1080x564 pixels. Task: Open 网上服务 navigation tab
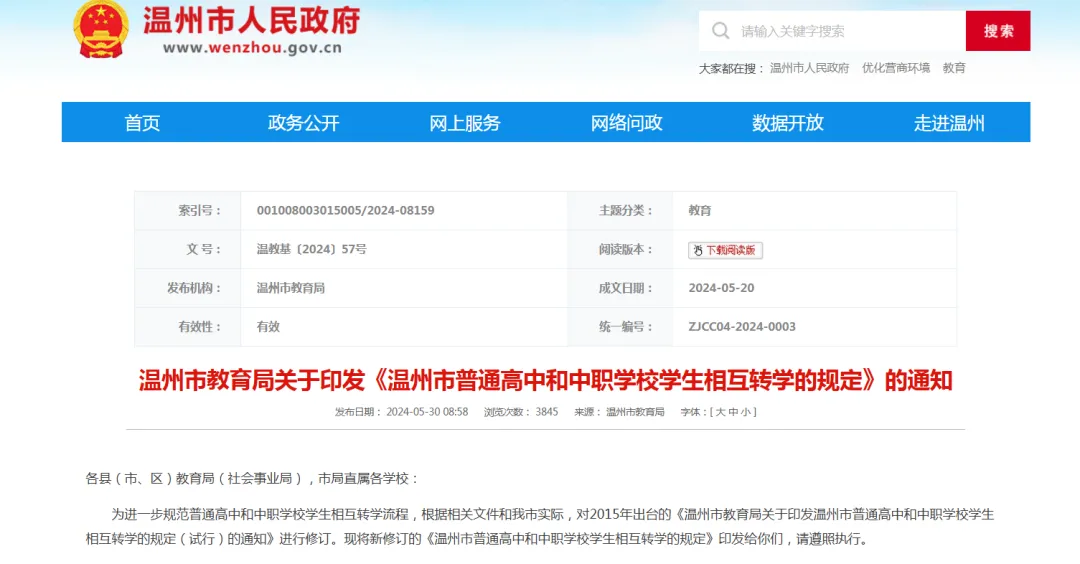(x=465, y=123)
